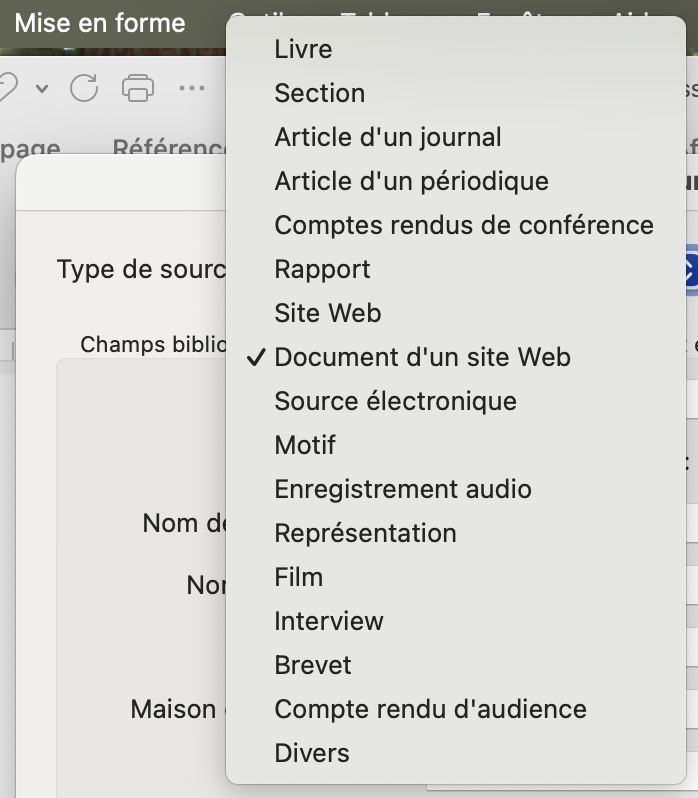
Task: Switch to the Références ribbon tab
Action: [170, 148]
